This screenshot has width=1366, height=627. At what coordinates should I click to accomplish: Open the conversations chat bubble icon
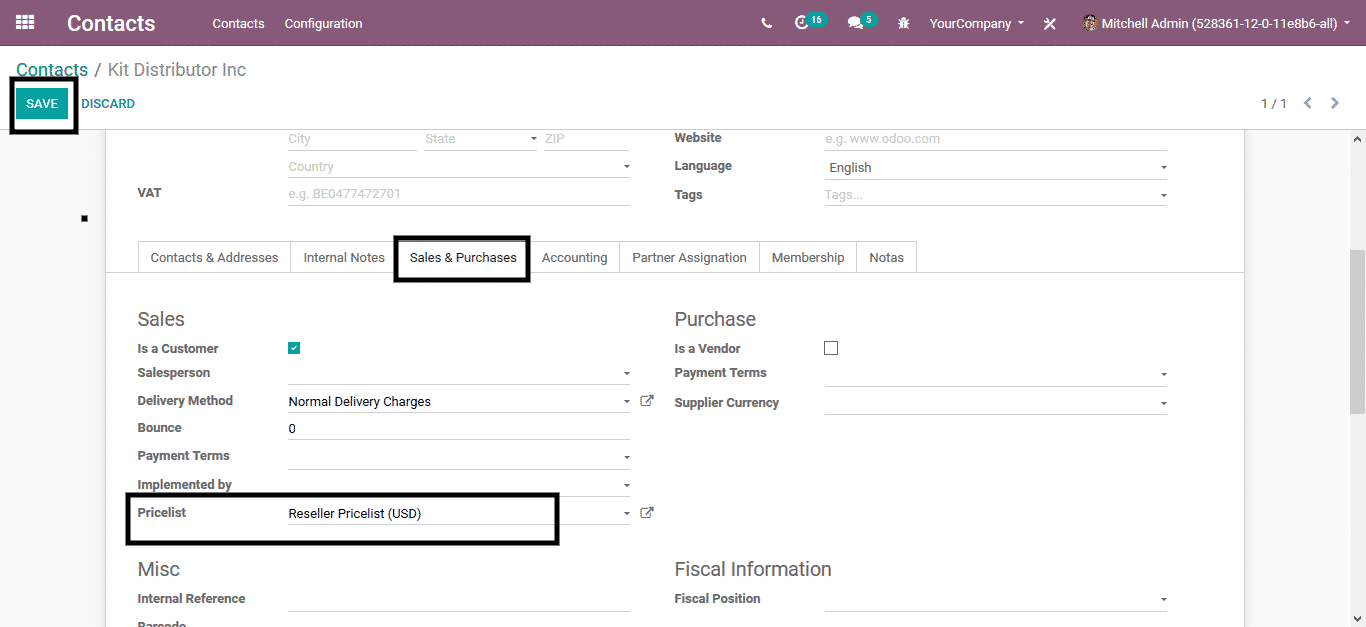(x=855, y=23)
